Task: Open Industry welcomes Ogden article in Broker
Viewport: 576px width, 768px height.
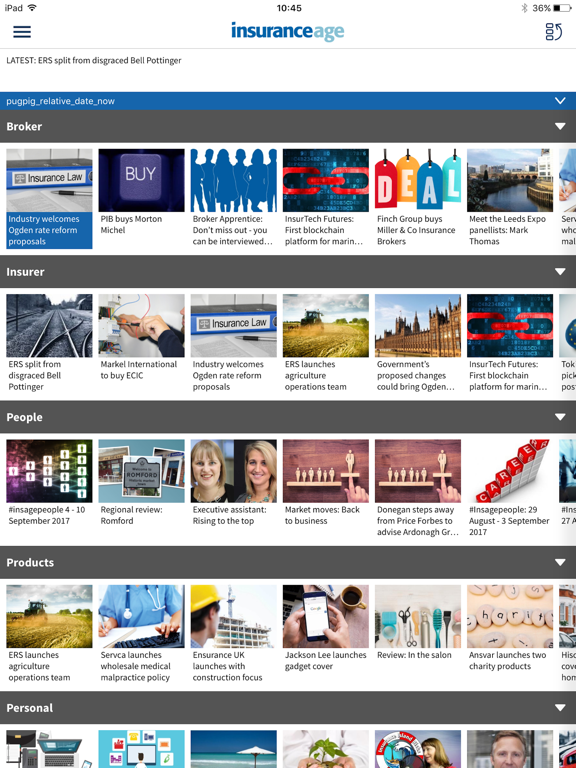Action: [x=49, y=198]
